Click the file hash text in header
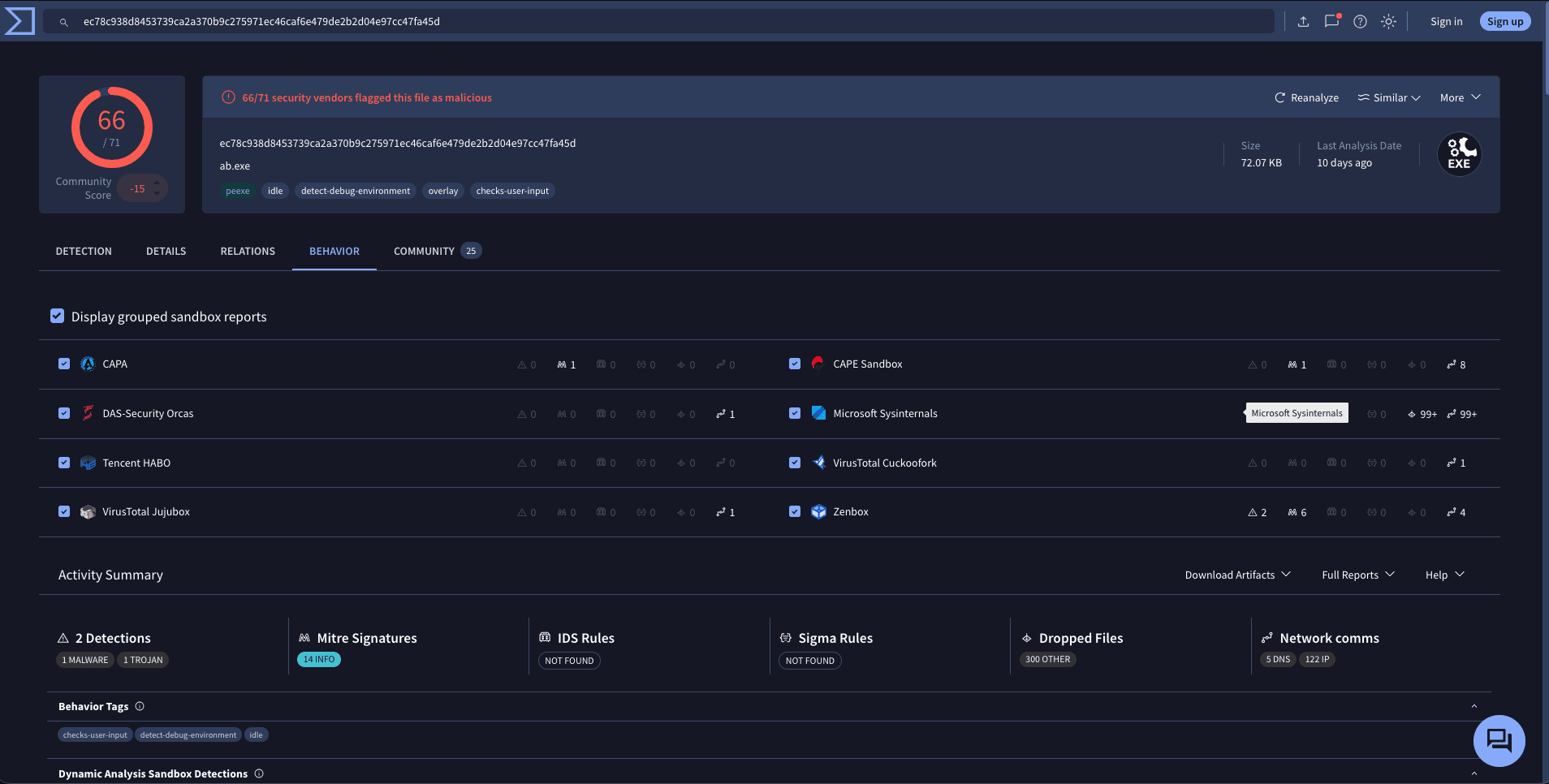The height and width of the screenshot is (784, 1549). [x=398, y=144]
